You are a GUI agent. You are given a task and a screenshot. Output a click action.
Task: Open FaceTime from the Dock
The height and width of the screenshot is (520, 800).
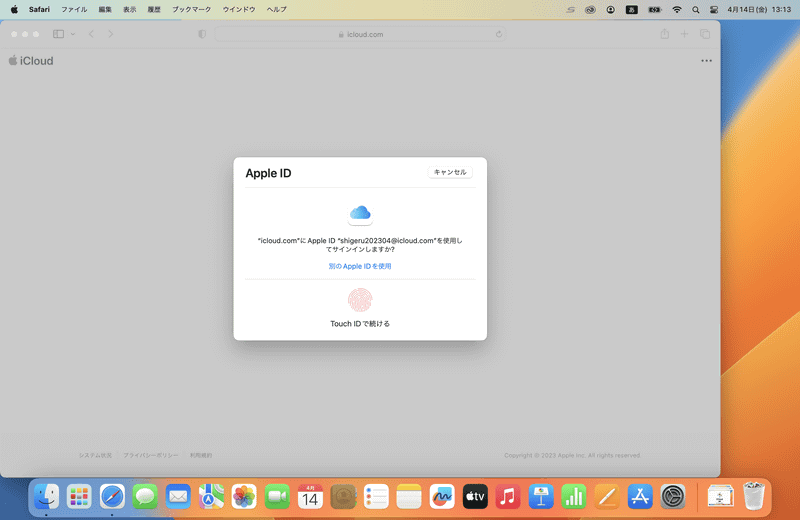click(277, 497)
